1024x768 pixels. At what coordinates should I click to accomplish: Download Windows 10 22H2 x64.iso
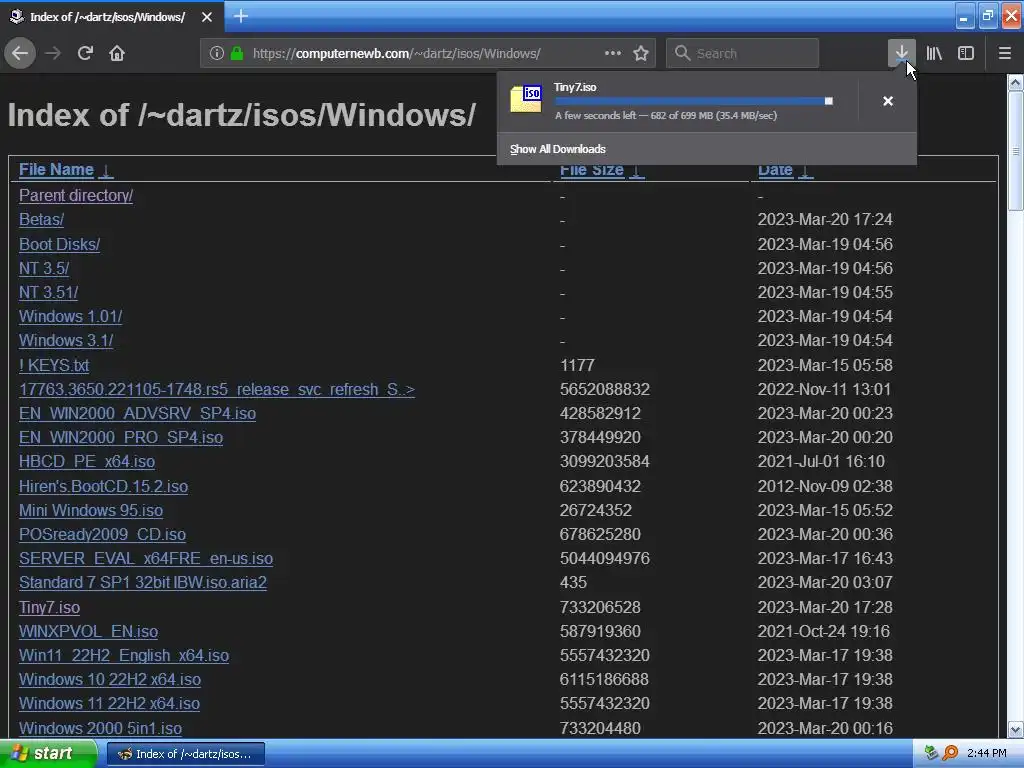click(x=110, y=680)
